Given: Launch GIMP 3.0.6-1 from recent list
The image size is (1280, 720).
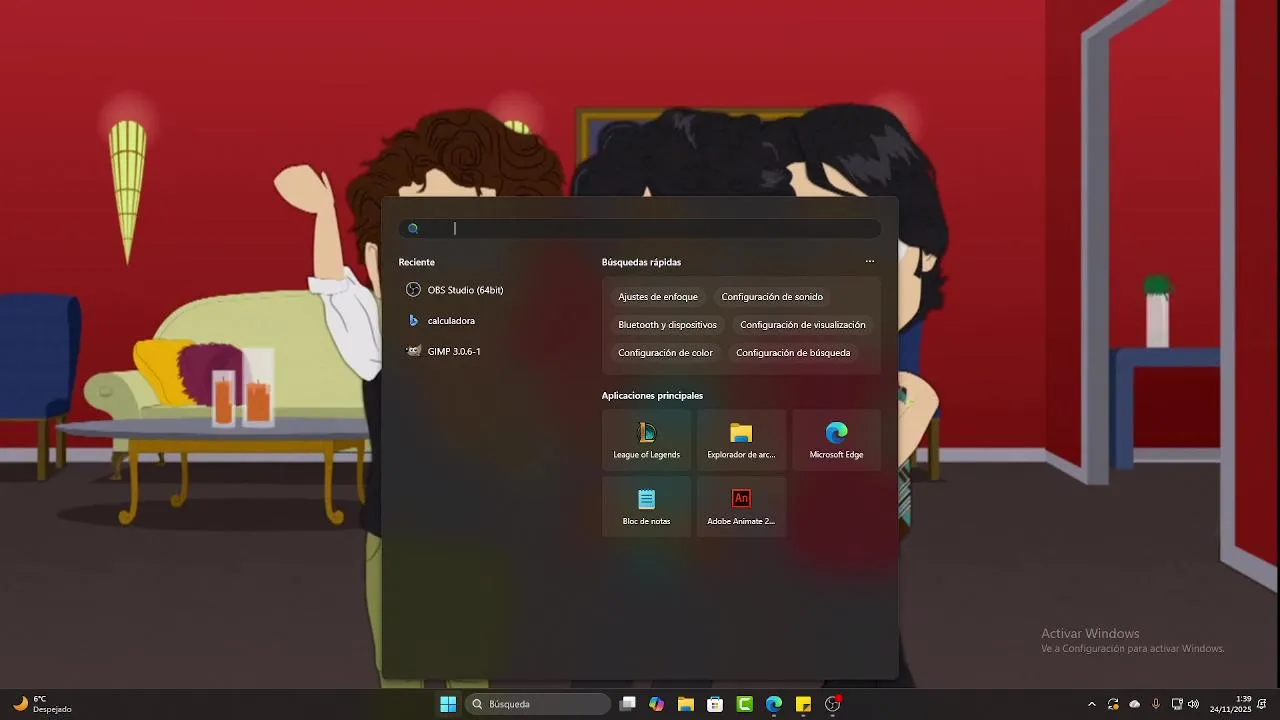Looking at the screenshot, I should (x=444, y=351).
